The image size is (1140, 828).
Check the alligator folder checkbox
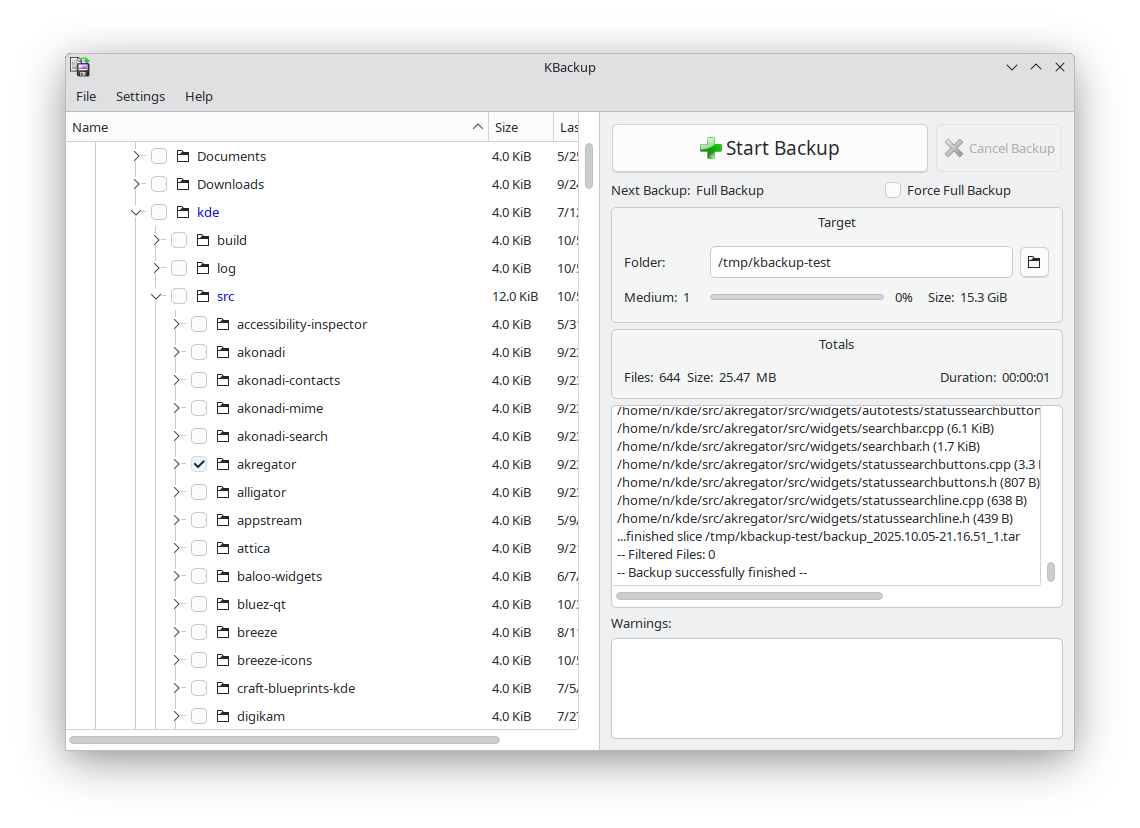tap(199, 492)
